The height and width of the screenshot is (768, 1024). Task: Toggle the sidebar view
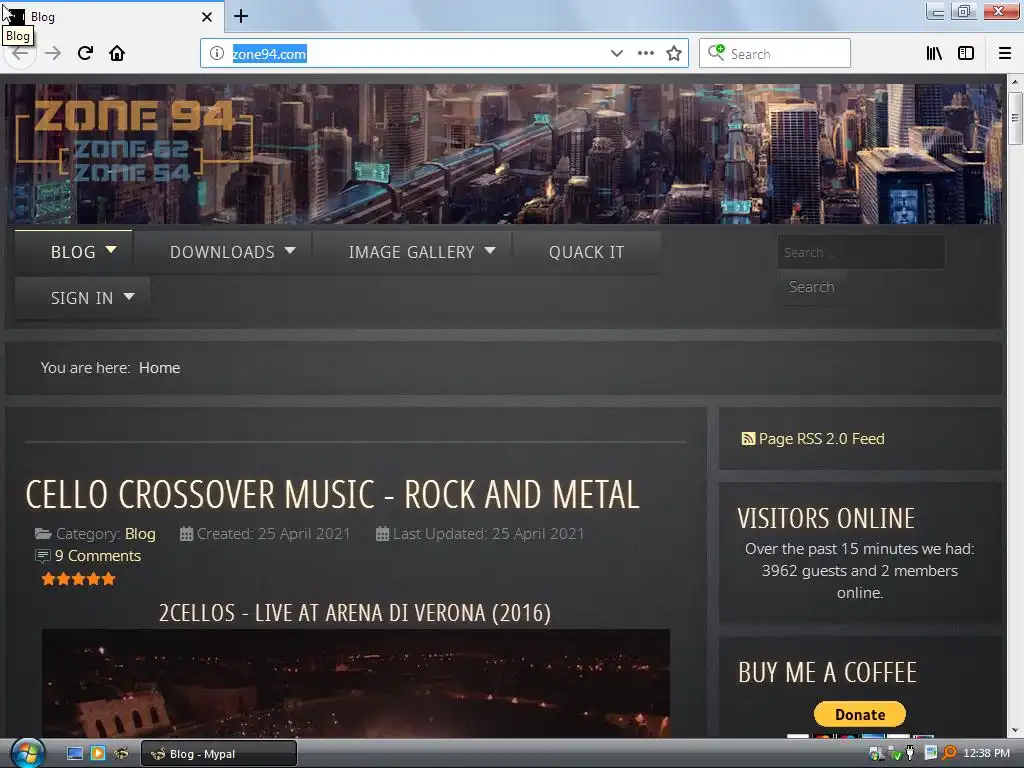[x=966, y=54]
